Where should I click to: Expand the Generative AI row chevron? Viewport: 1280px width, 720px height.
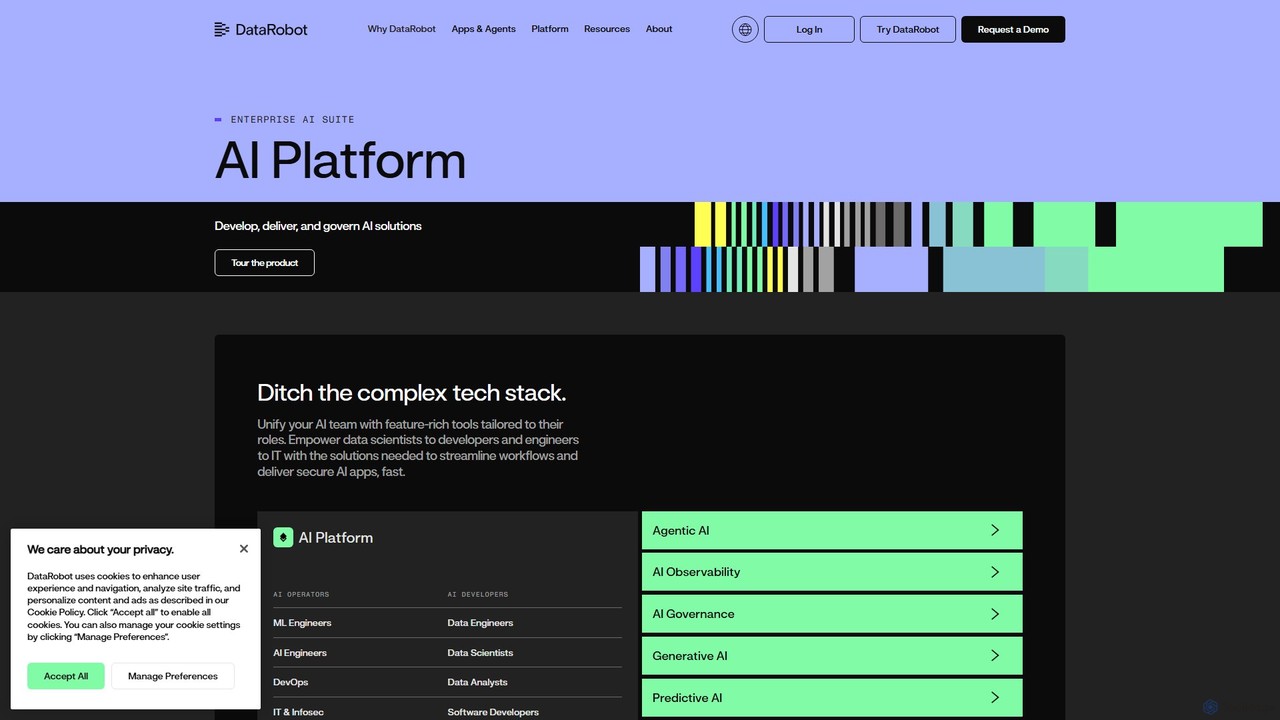point(995,656)
